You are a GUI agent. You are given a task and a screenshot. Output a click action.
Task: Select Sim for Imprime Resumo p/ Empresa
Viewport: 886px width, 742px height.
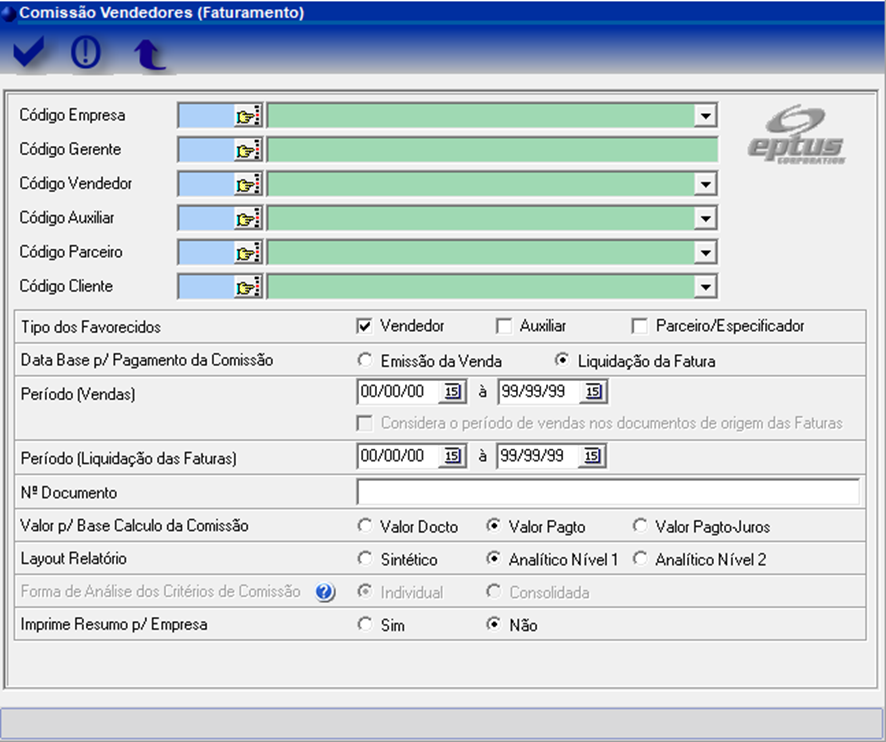365,625
